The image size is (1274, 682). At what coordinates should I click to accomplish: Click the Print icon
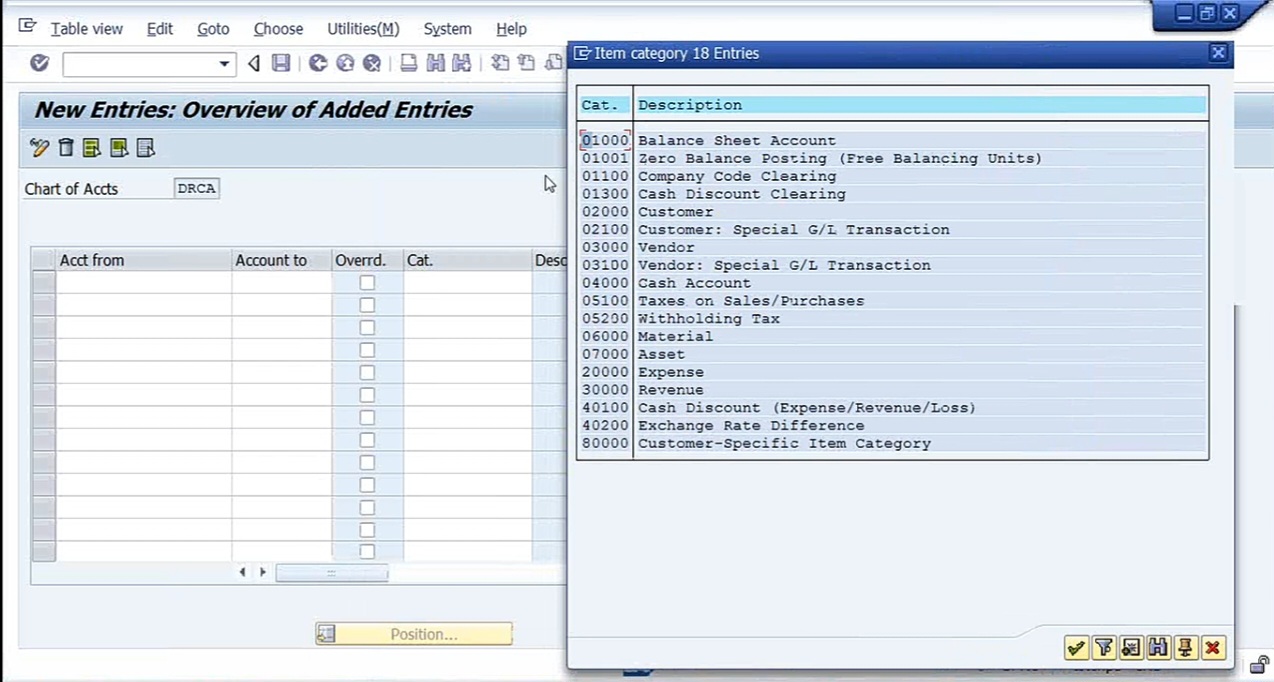tap(408, 64)
